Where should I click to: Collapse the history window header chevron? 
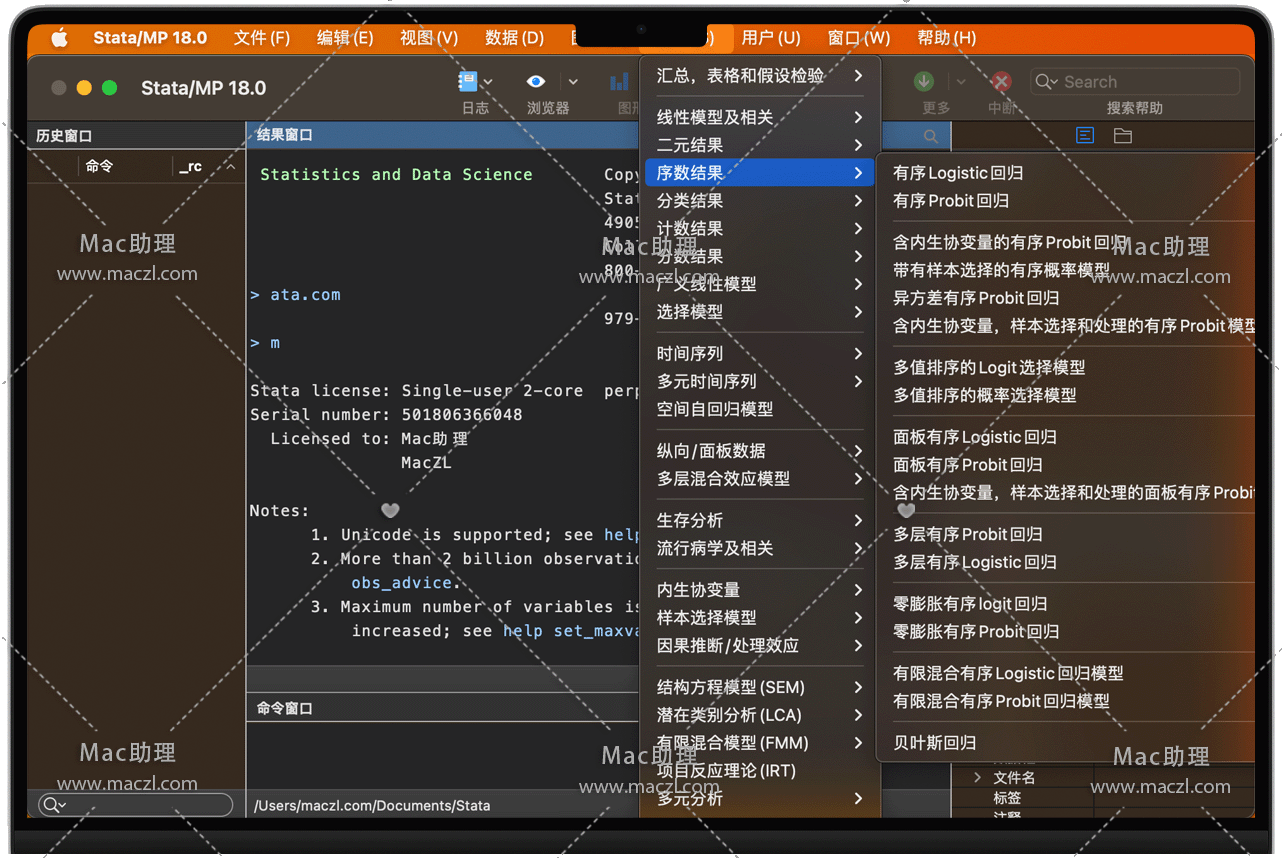pyautogui.click(x=231, y=167)
